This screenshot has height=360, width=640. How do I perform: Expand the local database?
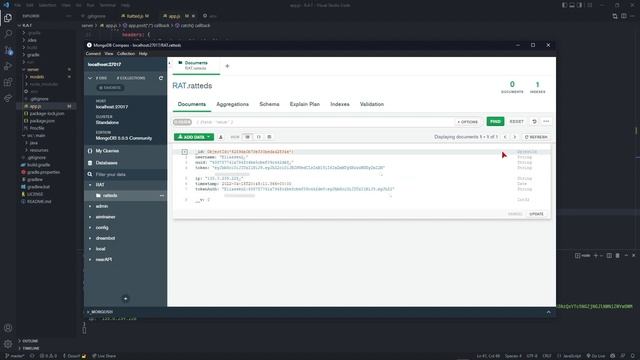[90, 249]
